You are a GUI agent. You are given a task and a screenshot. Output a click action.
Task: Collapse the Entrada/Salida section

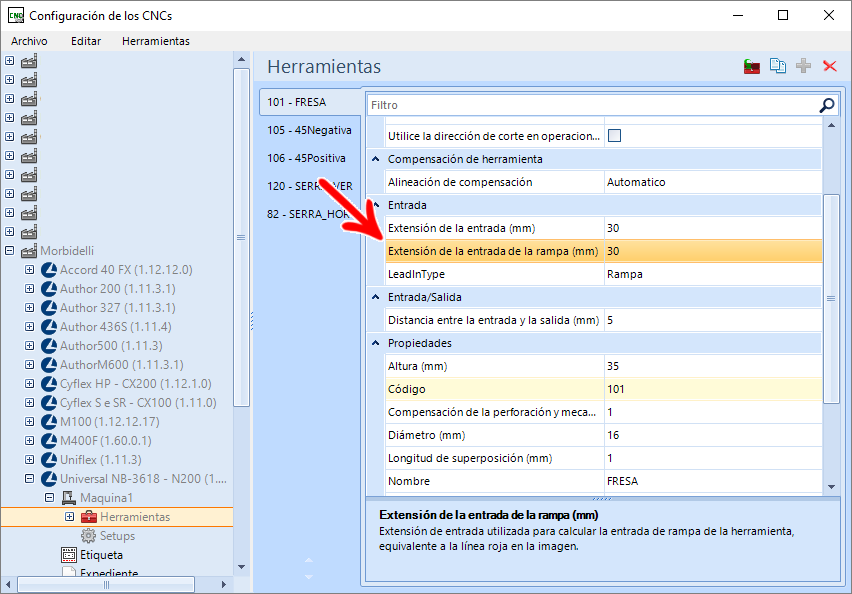(375, 297)
